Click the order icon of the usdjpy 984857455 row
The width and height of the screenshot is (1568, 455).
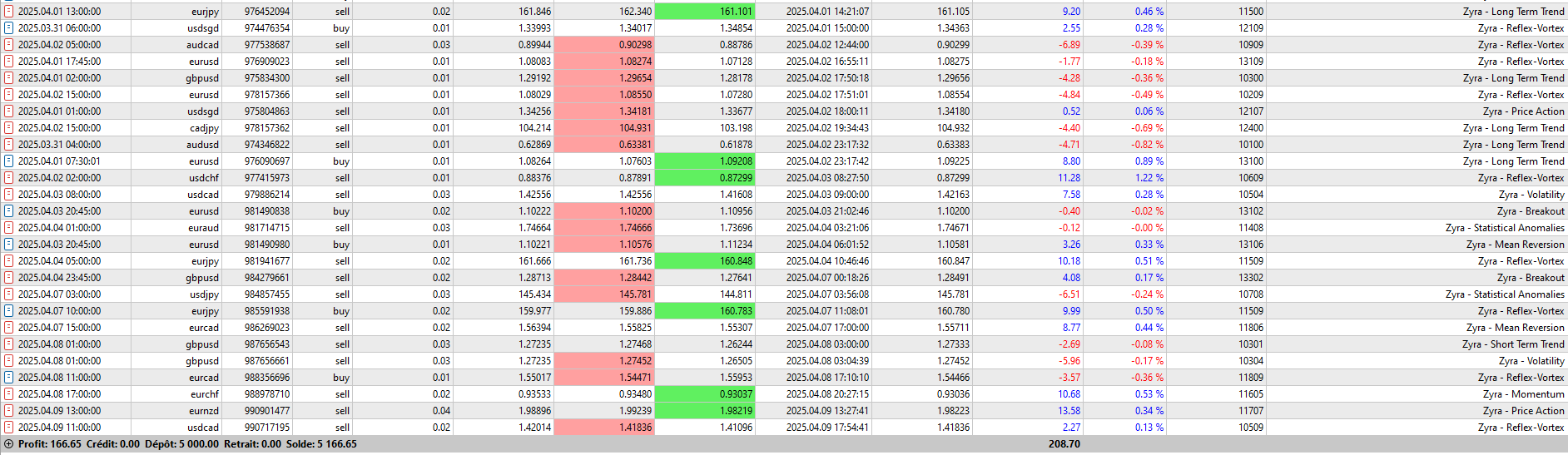click(9, 294)
